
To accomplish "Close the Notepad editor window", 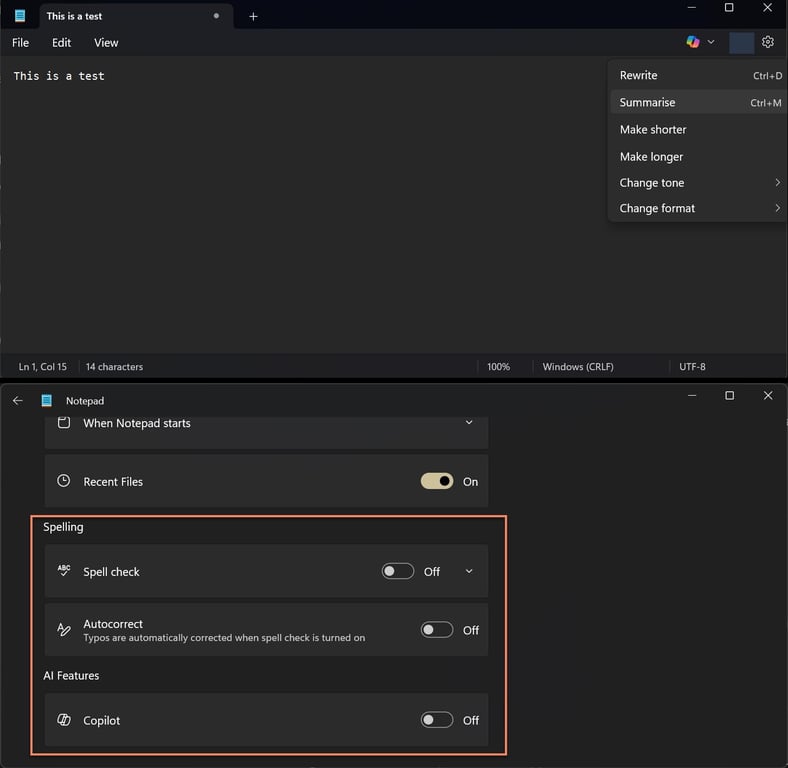I will click(767, 8).
